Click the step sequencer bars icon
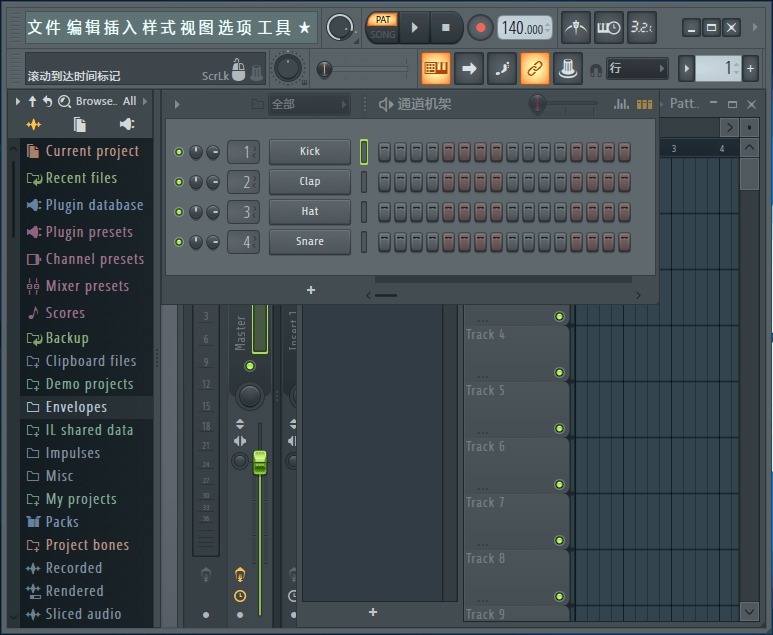The image size is (773, 635). (x=644, y=104)
